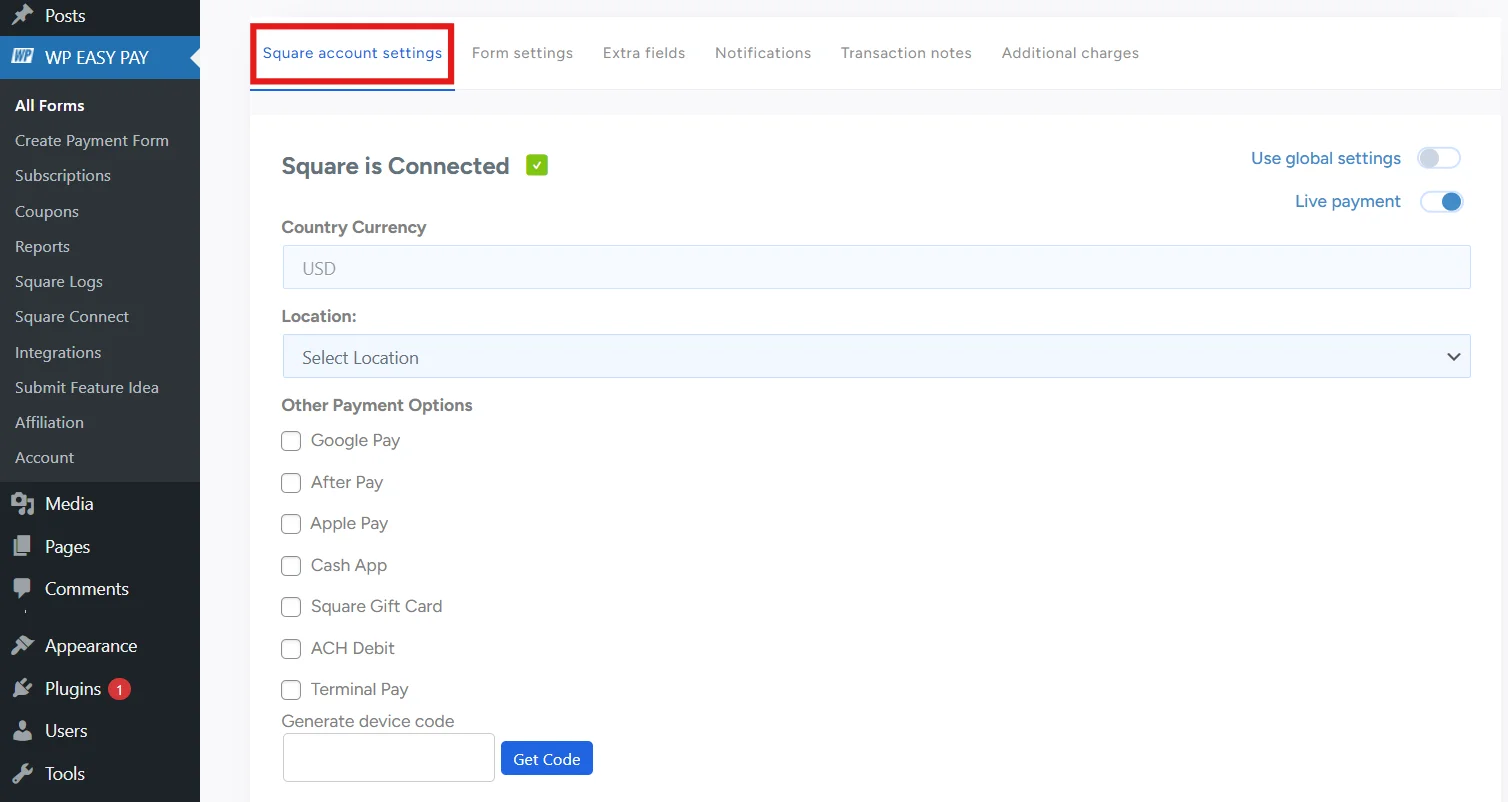Screen dimensions: 1508x802
Task: Open the Coupons submenu item
Action: tap(47, 211)
